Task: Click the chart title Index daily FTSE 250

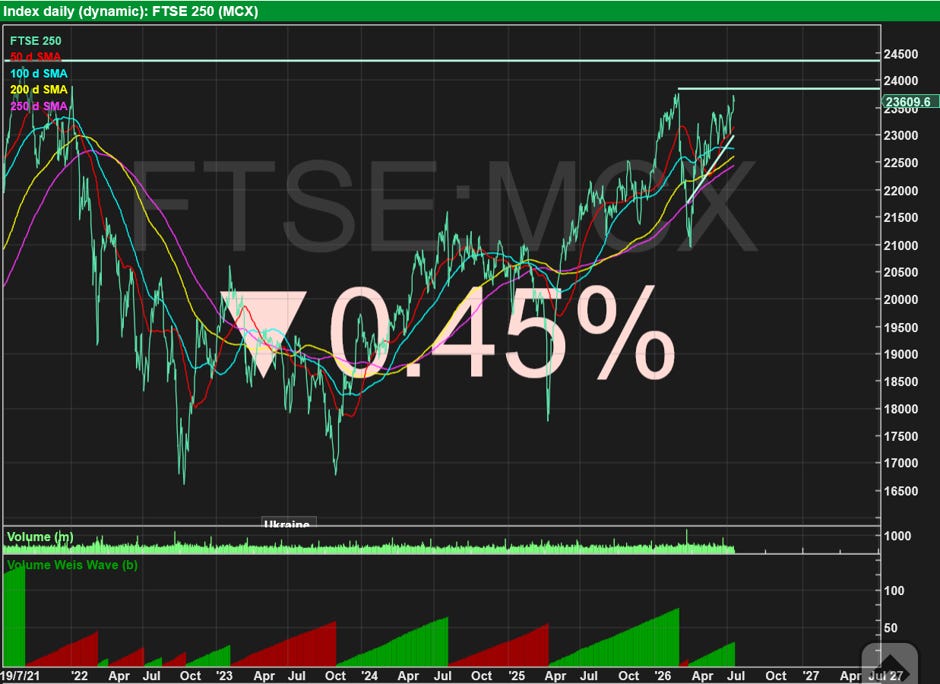Action: 131,11
